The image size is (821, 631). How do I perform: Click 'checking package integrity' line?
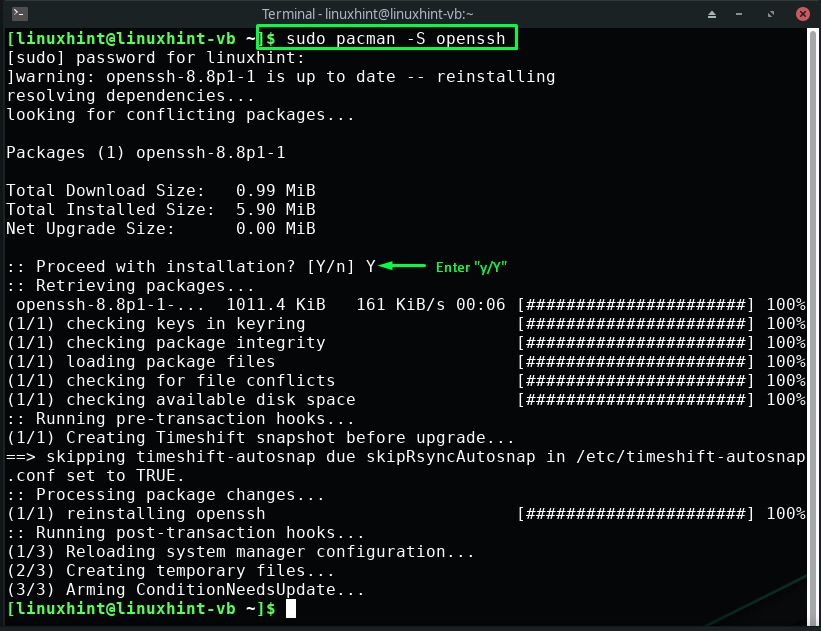point(166,343)
